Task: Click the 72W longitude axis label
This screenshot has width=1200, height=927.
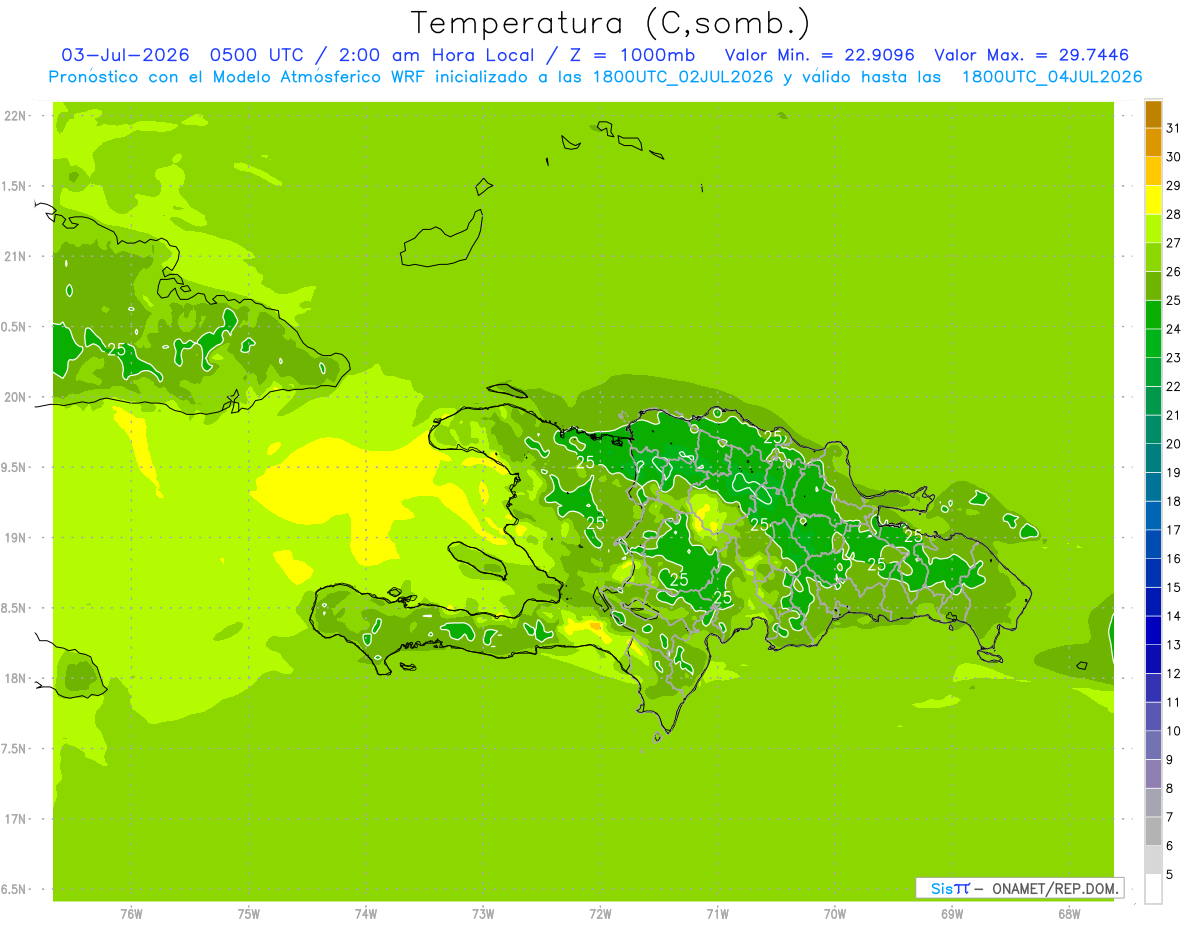Action: click(600, 913)
